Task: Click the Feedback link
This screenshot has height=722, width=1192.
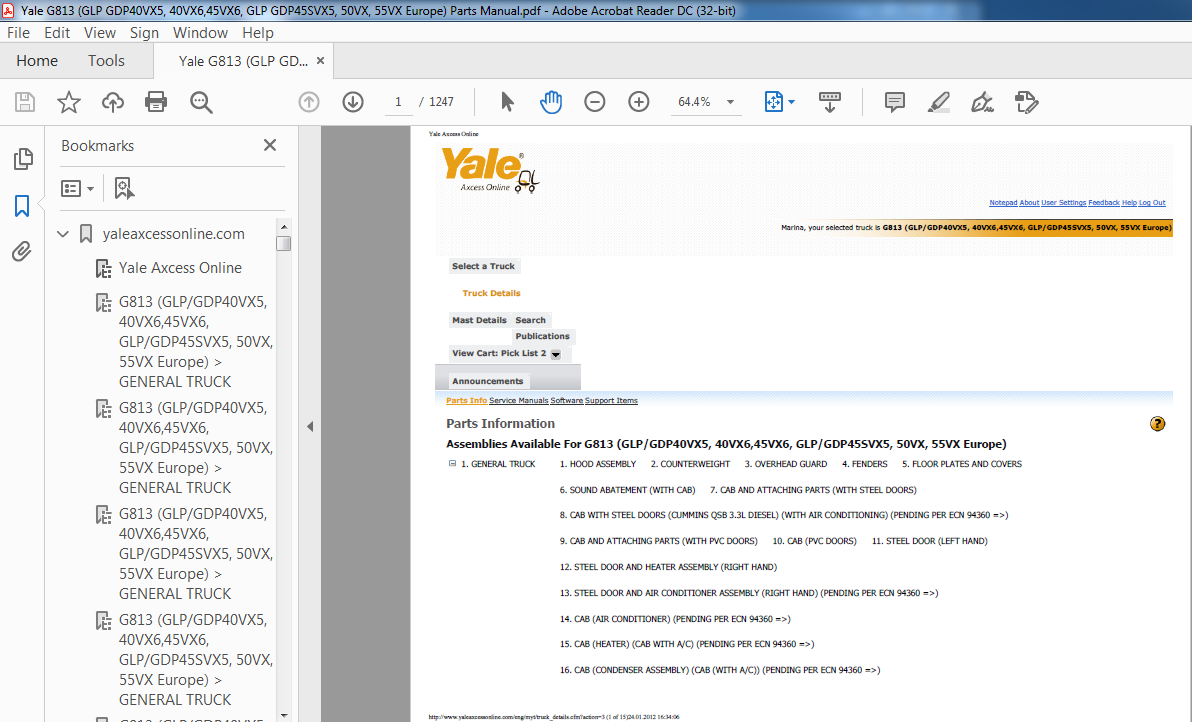Action: [1104, 203]
